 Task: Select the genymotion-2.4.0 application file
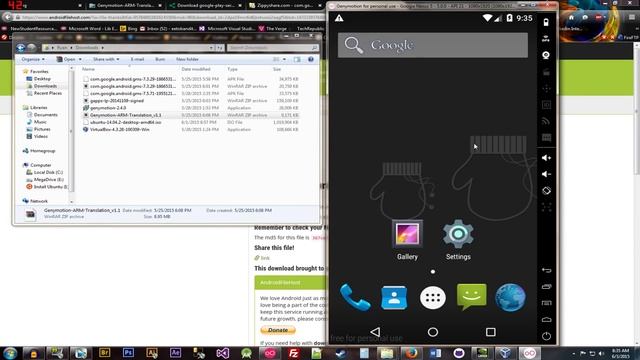(x=108, y=108)
